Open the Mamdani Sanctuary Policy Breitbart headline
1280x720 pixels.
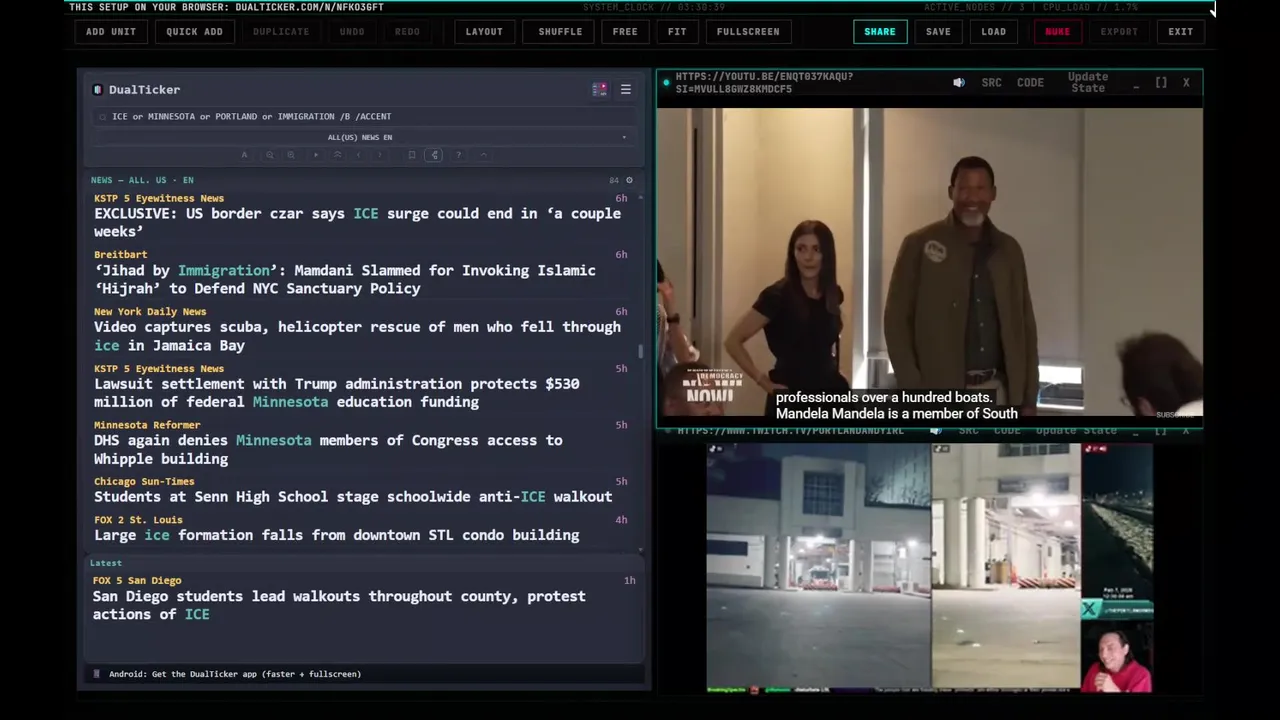point(345,279)
